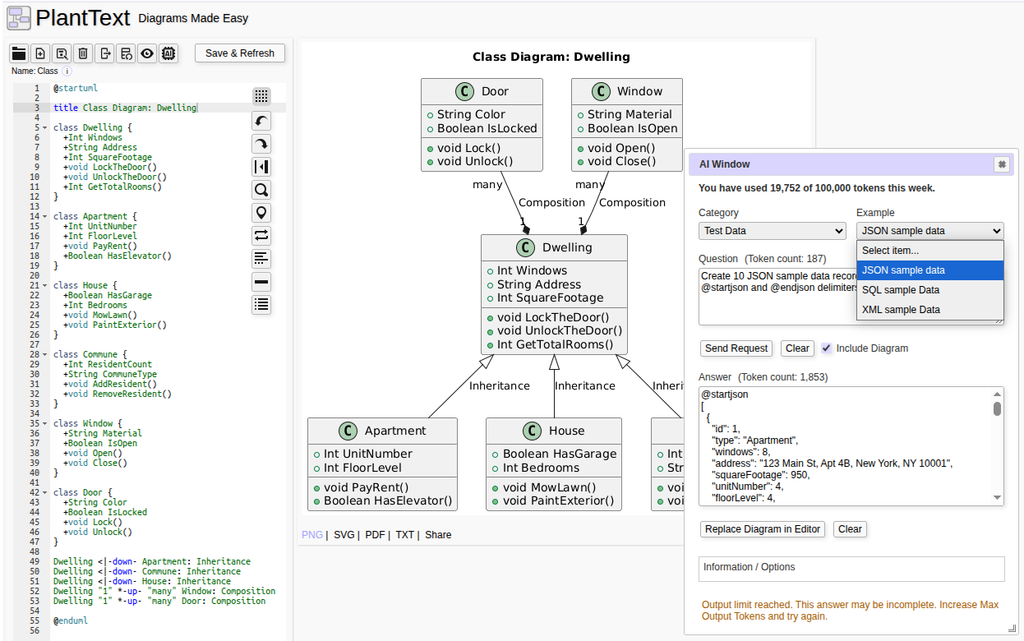Click the thick horizontal bar editor icon

coord(261,282)
